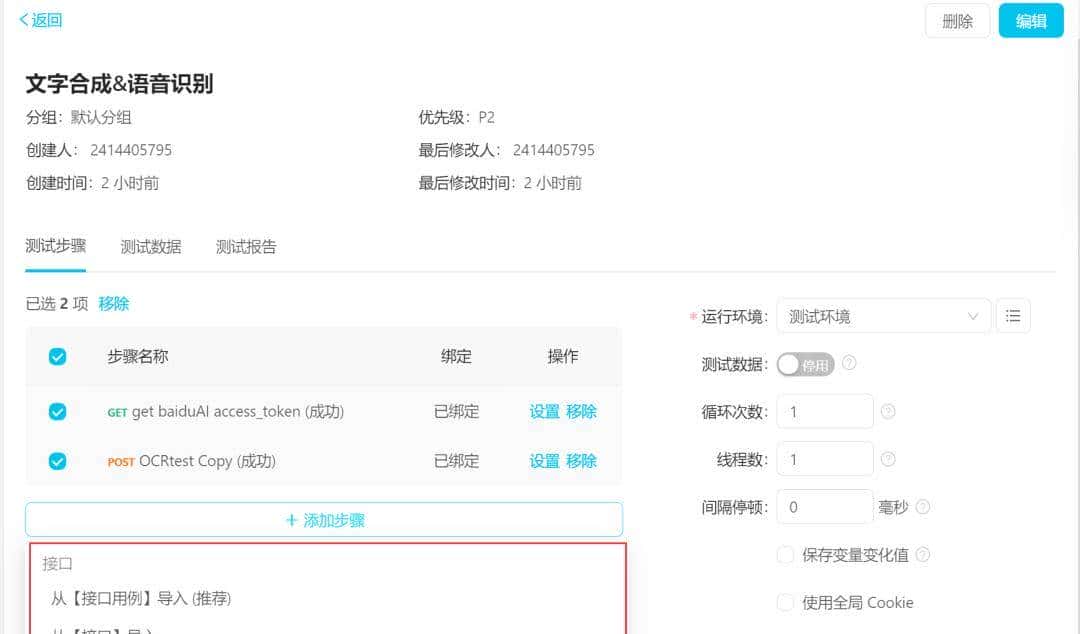Switch to the 测试数据 tab
Image resolution: width=1080 pixels, height=634 pixels.
[150, 246]
